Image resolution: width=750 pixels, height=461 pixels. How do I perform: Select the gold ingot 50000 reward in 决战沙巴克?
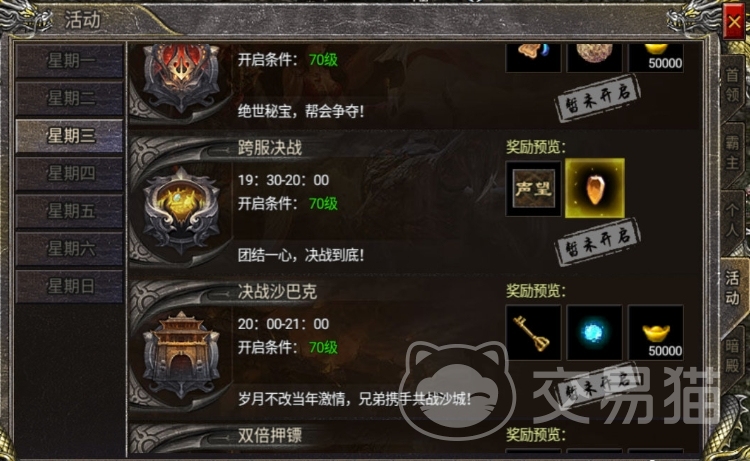[x=656, y=333]
